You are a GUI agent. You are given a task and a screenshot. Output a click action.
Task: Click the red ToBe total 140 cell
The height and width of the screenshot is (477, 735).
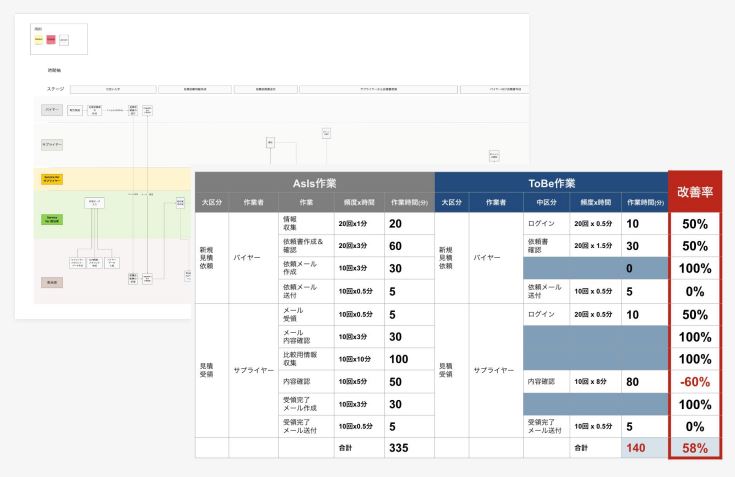[645, 448]
